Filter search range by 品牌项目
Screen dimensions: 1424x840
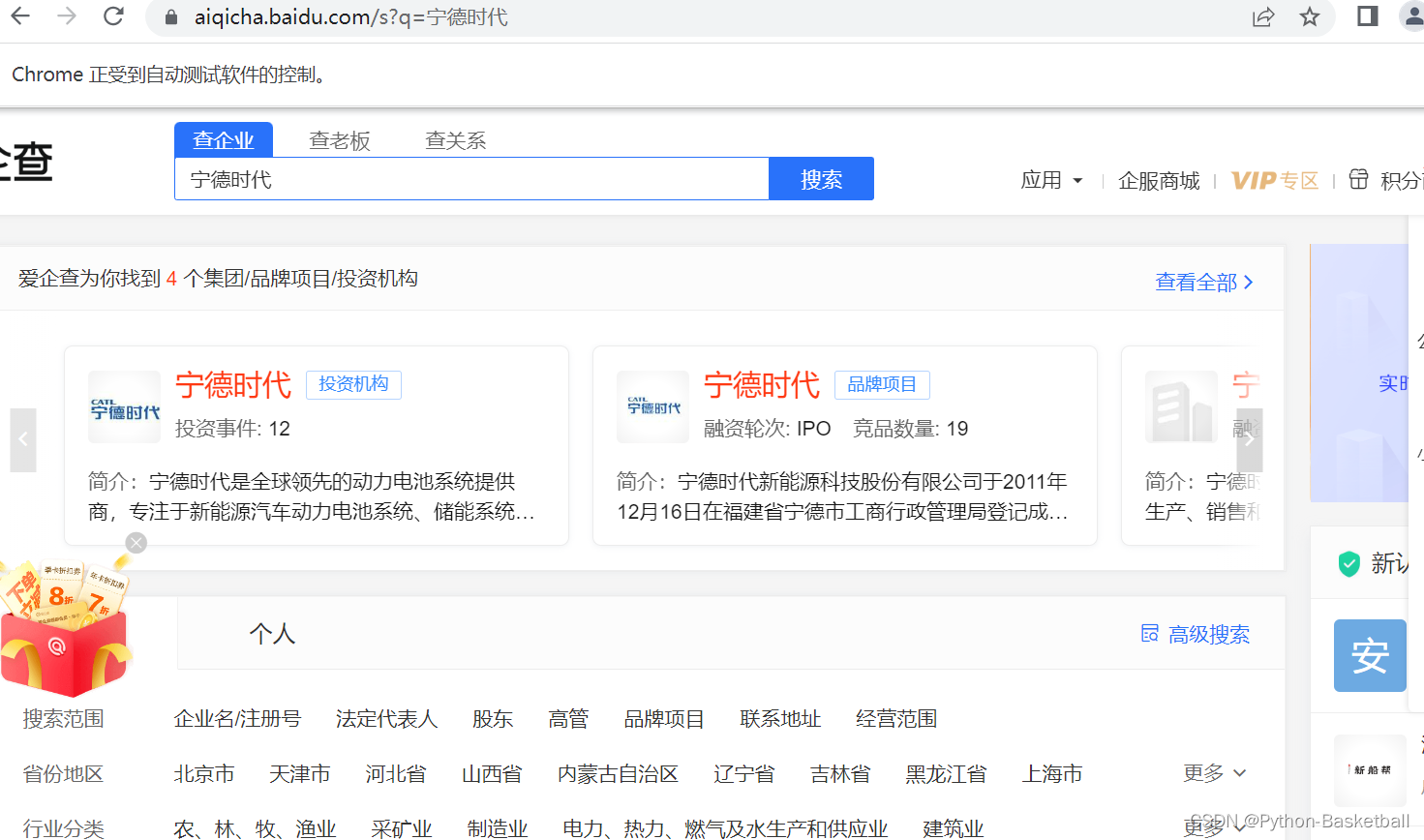[x=664, y=719]
